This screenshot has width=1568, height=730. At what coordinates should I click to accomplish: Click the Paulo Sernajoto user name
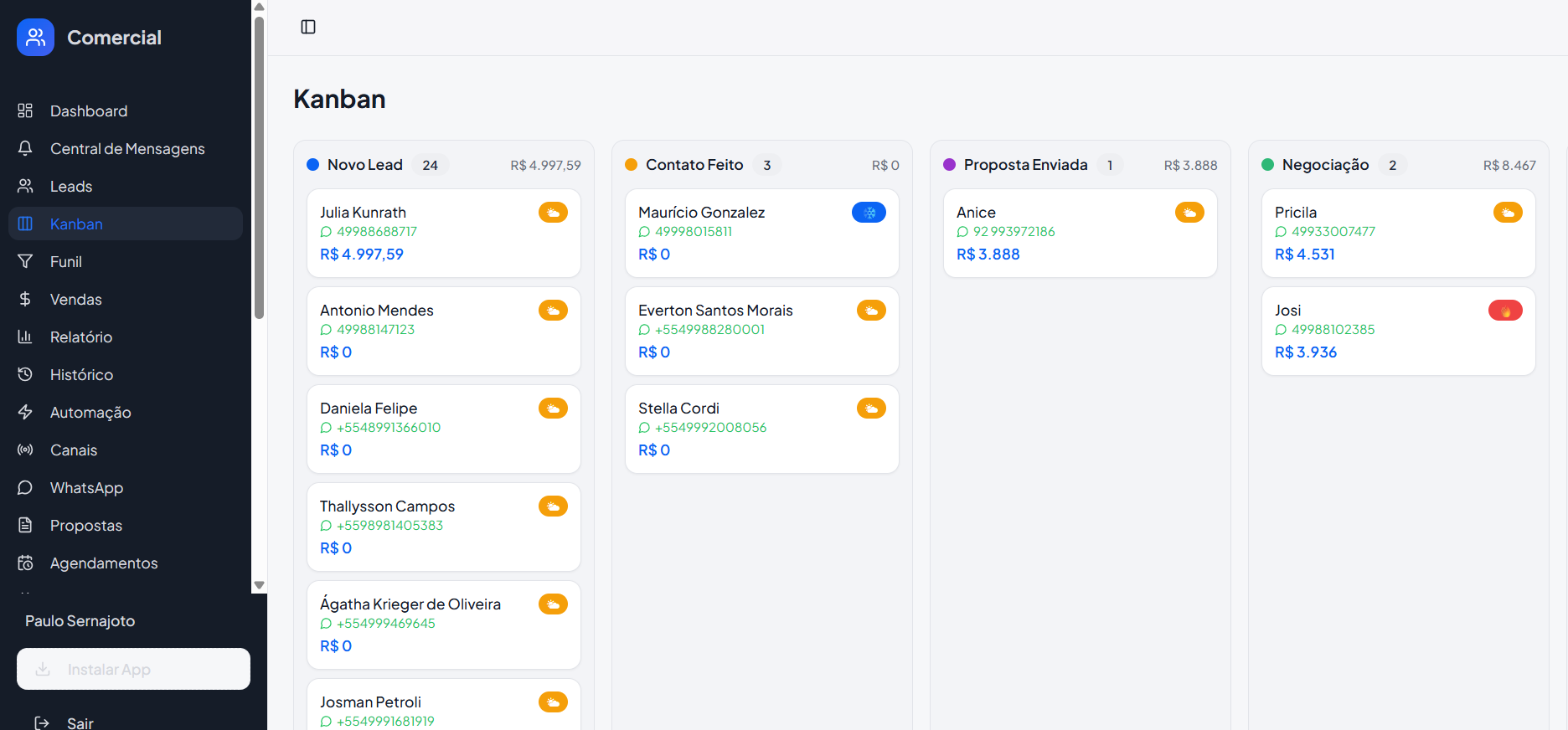[x=80, y=621]
